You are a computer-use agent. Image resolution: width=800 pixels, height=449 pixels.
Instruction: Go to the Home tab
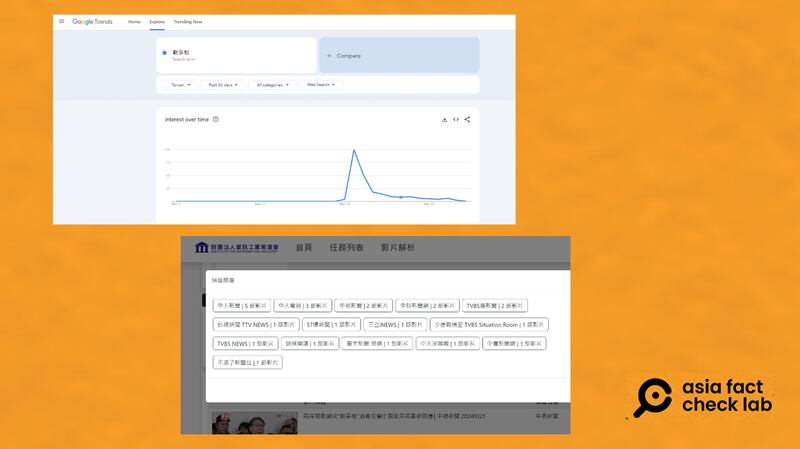[x=134, y=21]
